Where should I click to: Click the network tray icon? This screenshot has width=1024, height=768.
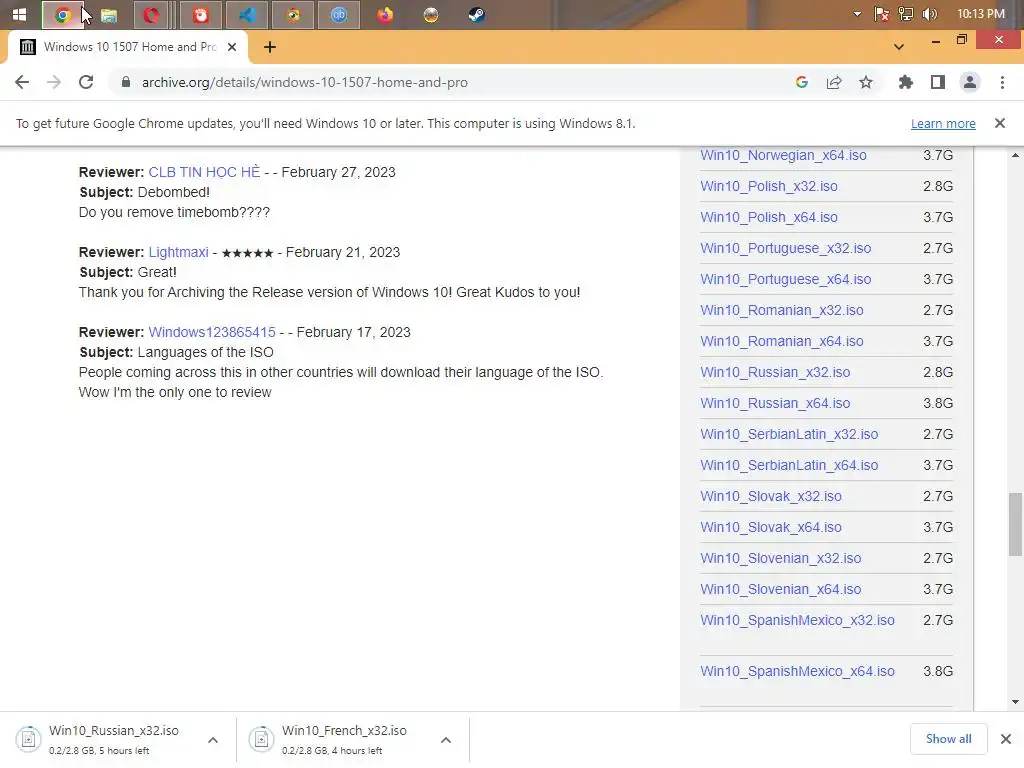click(906, 14)
